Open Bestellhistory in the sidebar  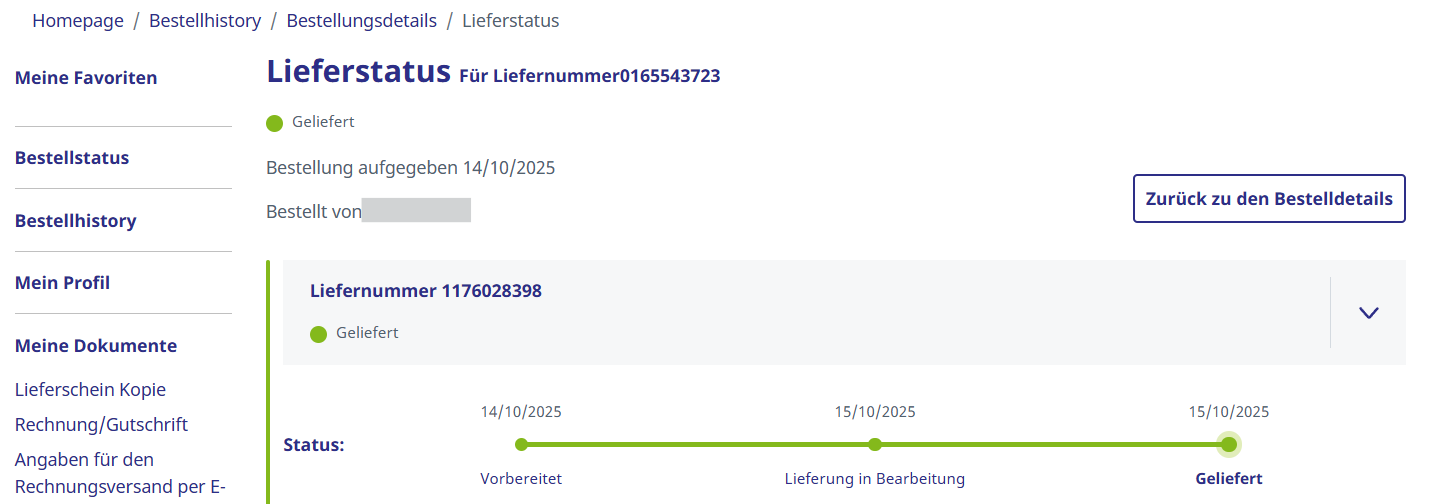[75, 221]
